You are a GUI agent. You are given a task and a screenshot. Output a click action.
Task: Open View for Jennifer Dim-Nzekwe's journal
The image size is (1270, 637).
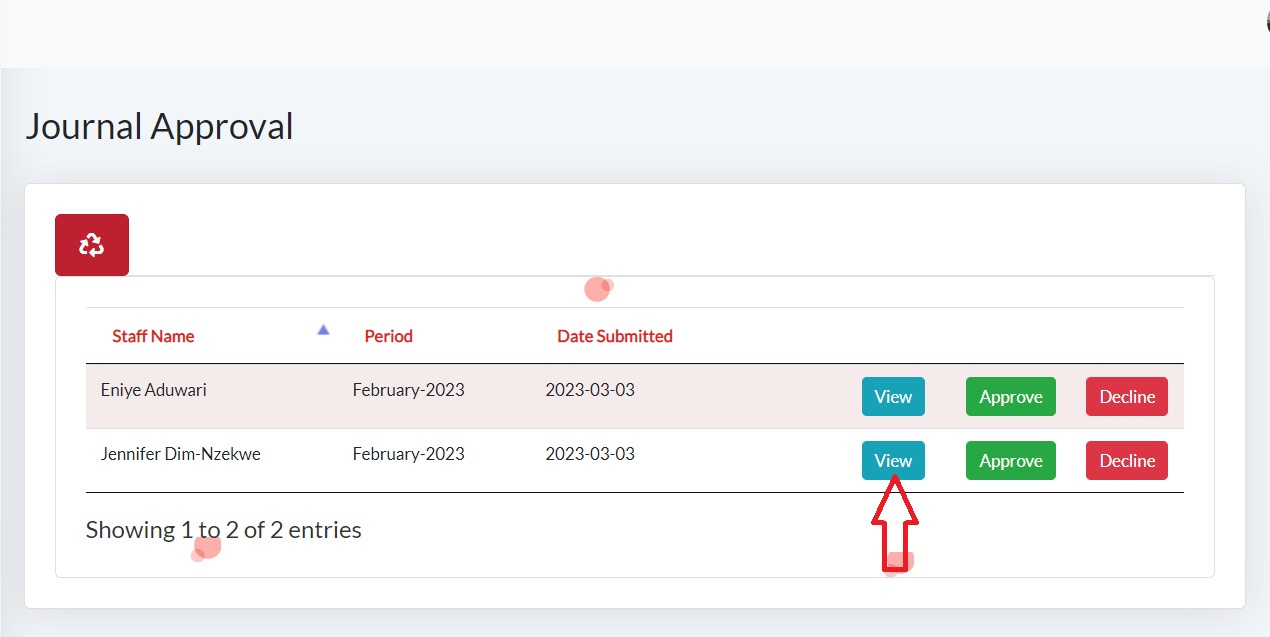click(893, 461)
